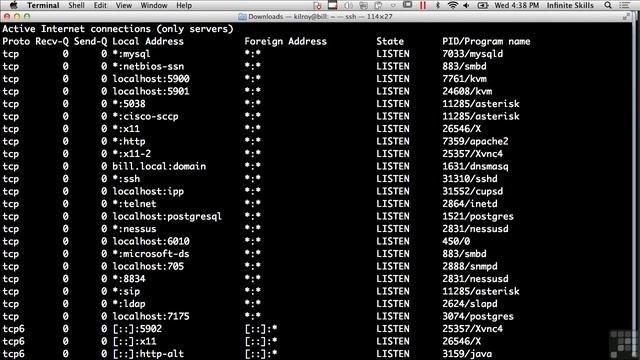This screenshot has width=640, height=360.
Task: Click the '450/0' program entry
Action: (456, 241)
